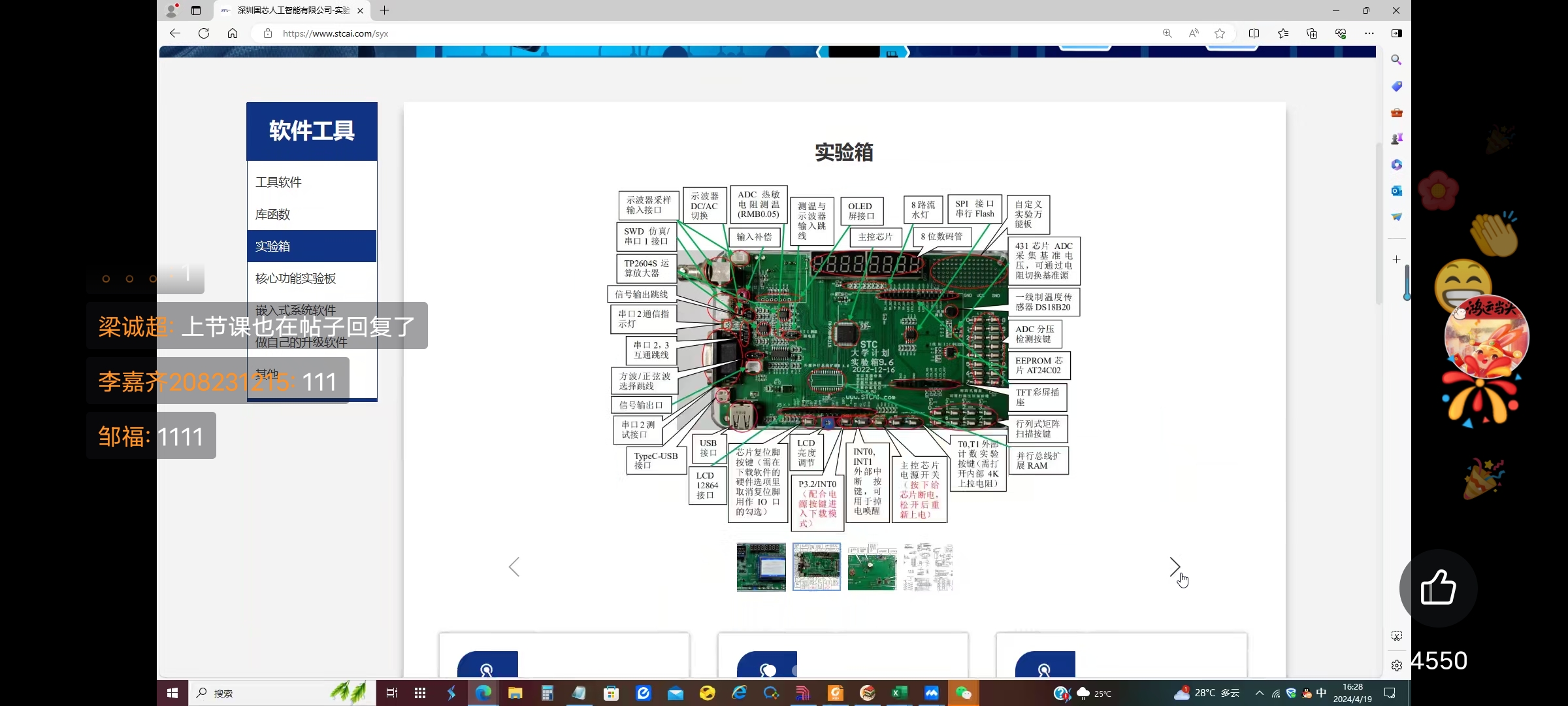Open a new browser tab
Screen dimensions: 1568x706
(385, 10)
